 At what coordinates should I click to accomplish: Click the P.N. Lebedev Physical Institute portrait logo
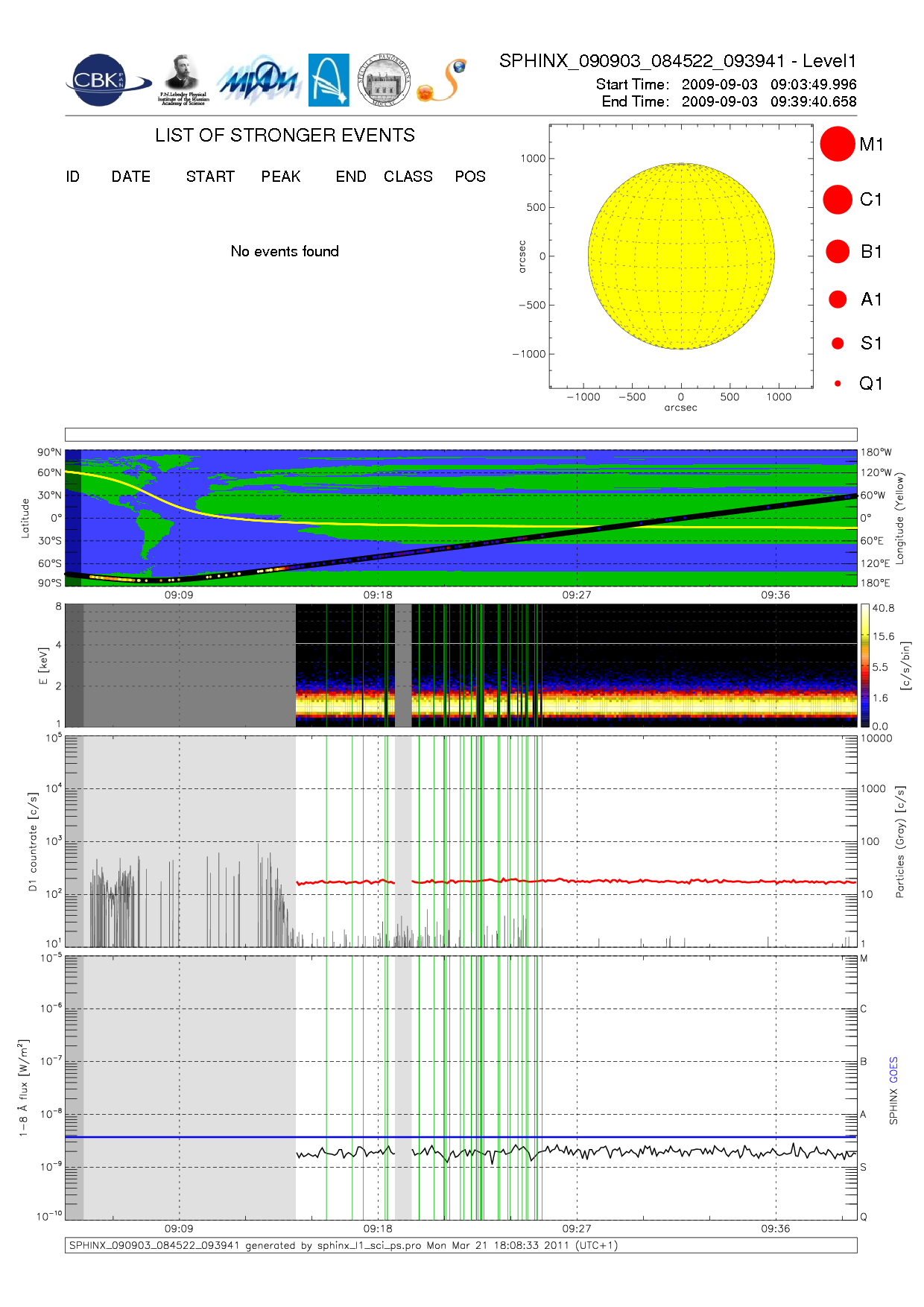(x=183, y=80)
